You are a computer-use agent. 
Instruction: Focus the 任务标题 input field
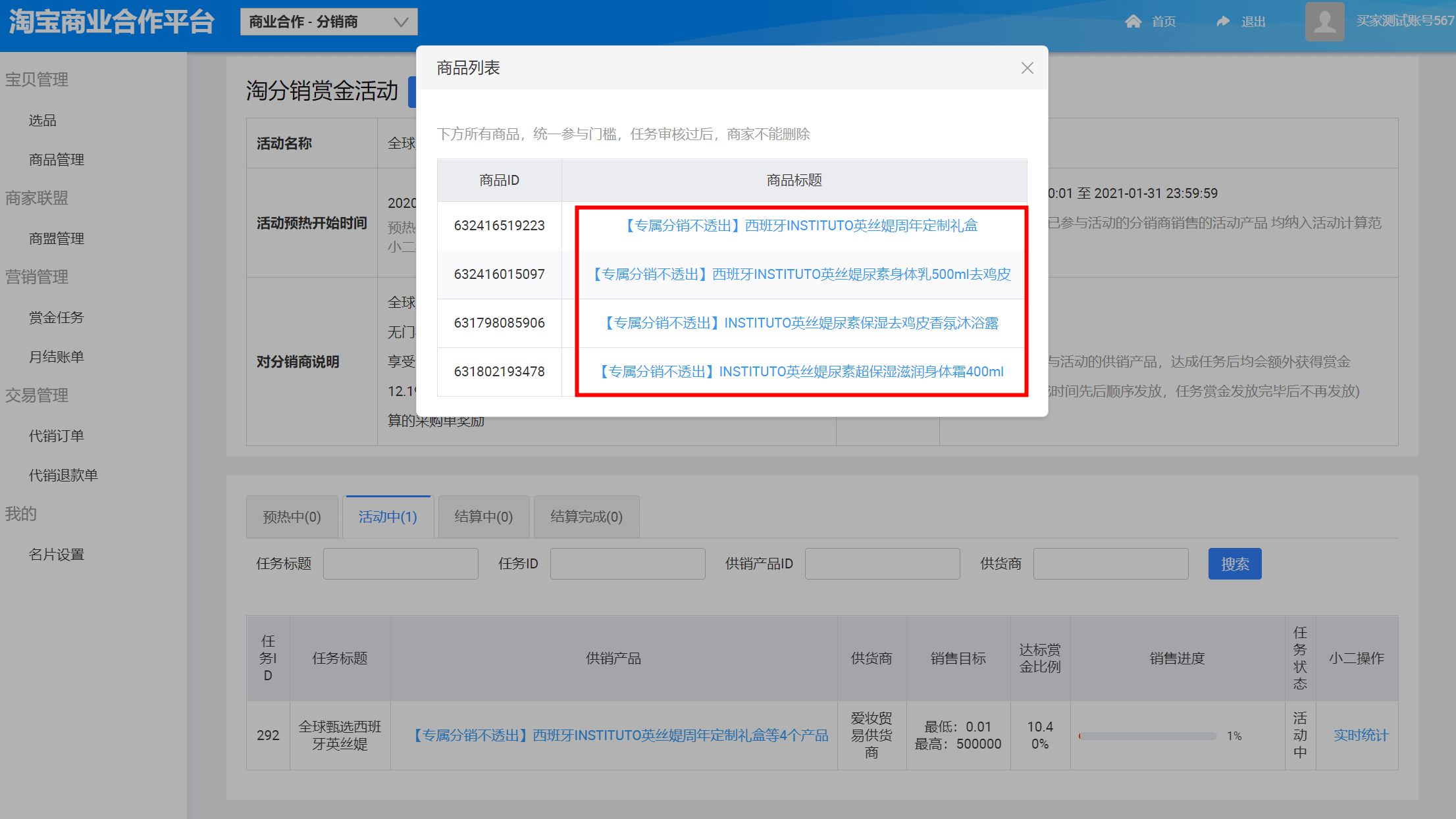(x=401, y=564)
